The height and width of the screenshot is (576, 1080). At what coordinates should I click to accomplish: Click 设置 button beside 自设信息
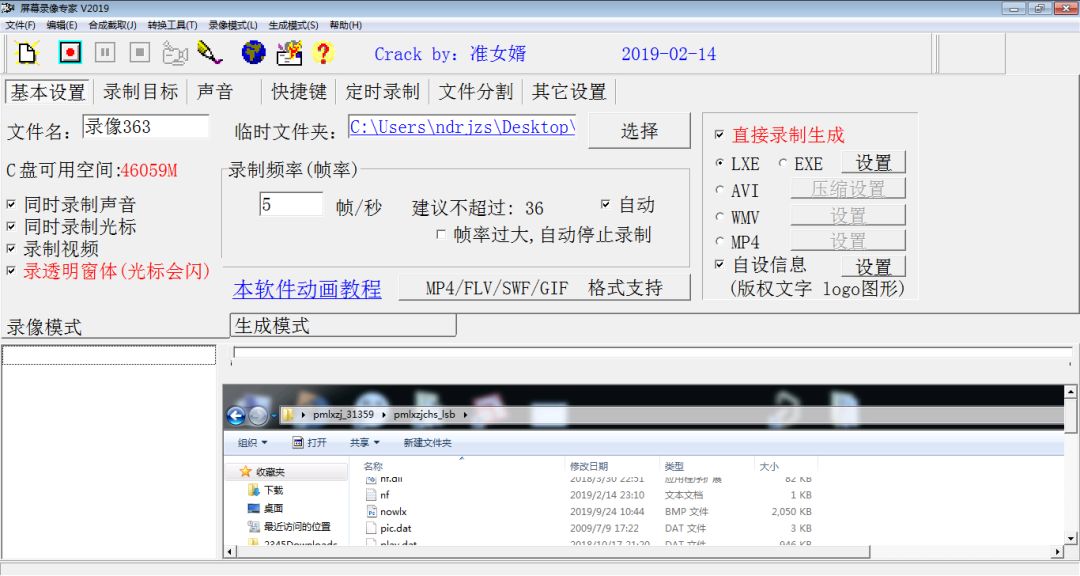point(873,266)
